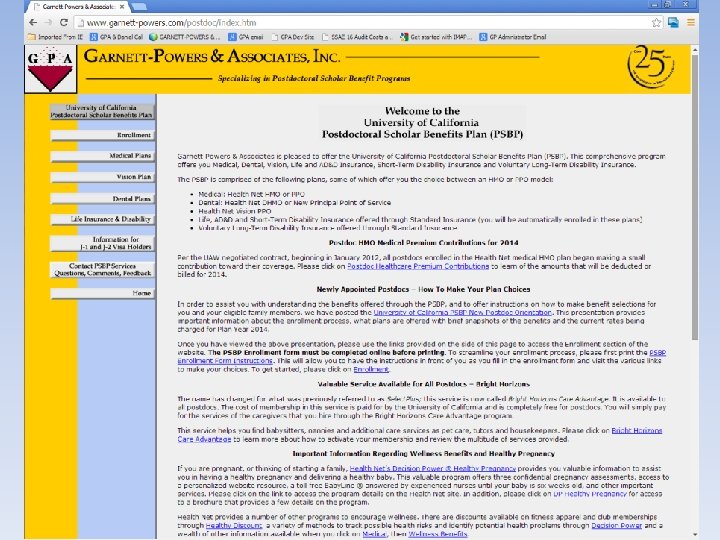The image size is (720, 540).
Task: Follow the Healthy Discounts link
Action: pyautogui.click(x=234, y=525)
